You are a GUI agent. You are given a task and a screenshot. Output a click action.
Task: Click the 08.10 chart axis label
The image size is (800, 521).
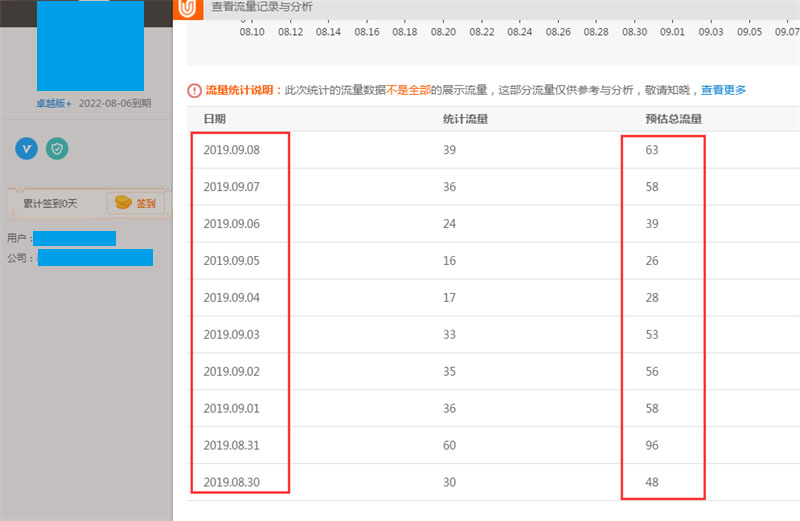[252, 32]
